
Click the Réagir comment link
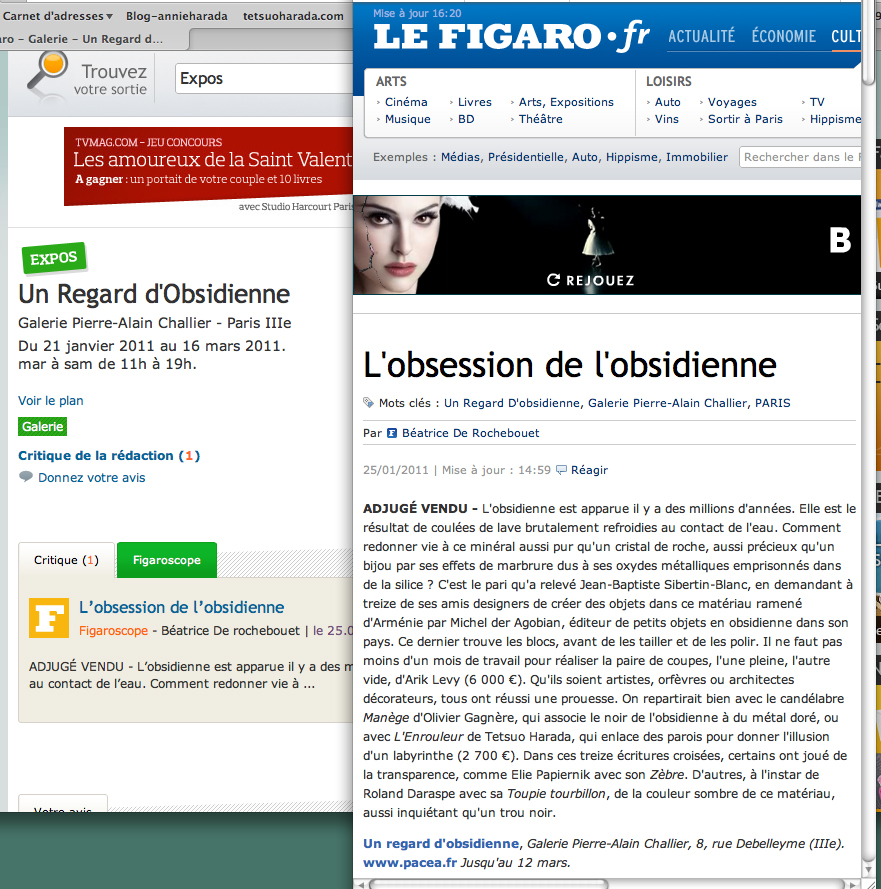[x=589, y=470]
